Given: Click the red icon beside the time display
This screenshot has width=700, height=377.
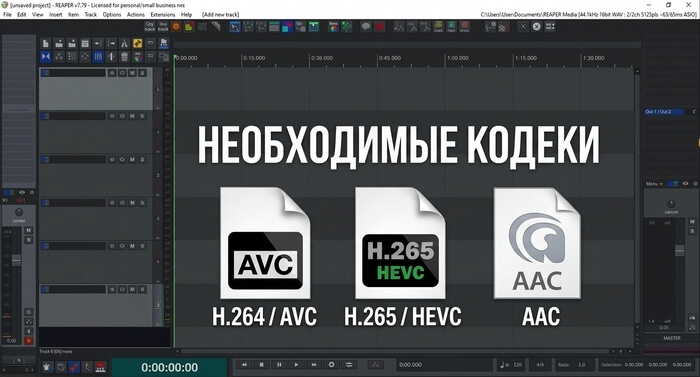Looking at the screenshot, I should click(x=101, y=368).
